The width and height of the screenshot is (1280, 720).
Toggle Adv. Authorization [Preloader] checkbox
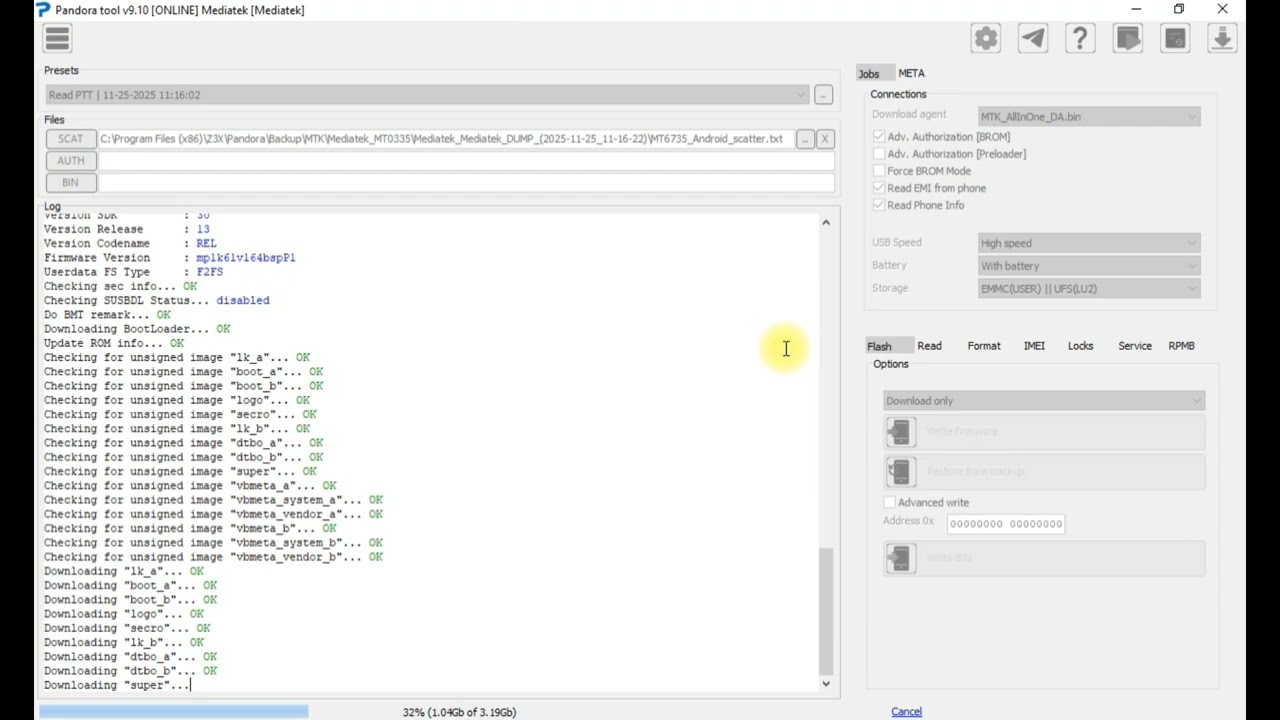tap(879, 154)
